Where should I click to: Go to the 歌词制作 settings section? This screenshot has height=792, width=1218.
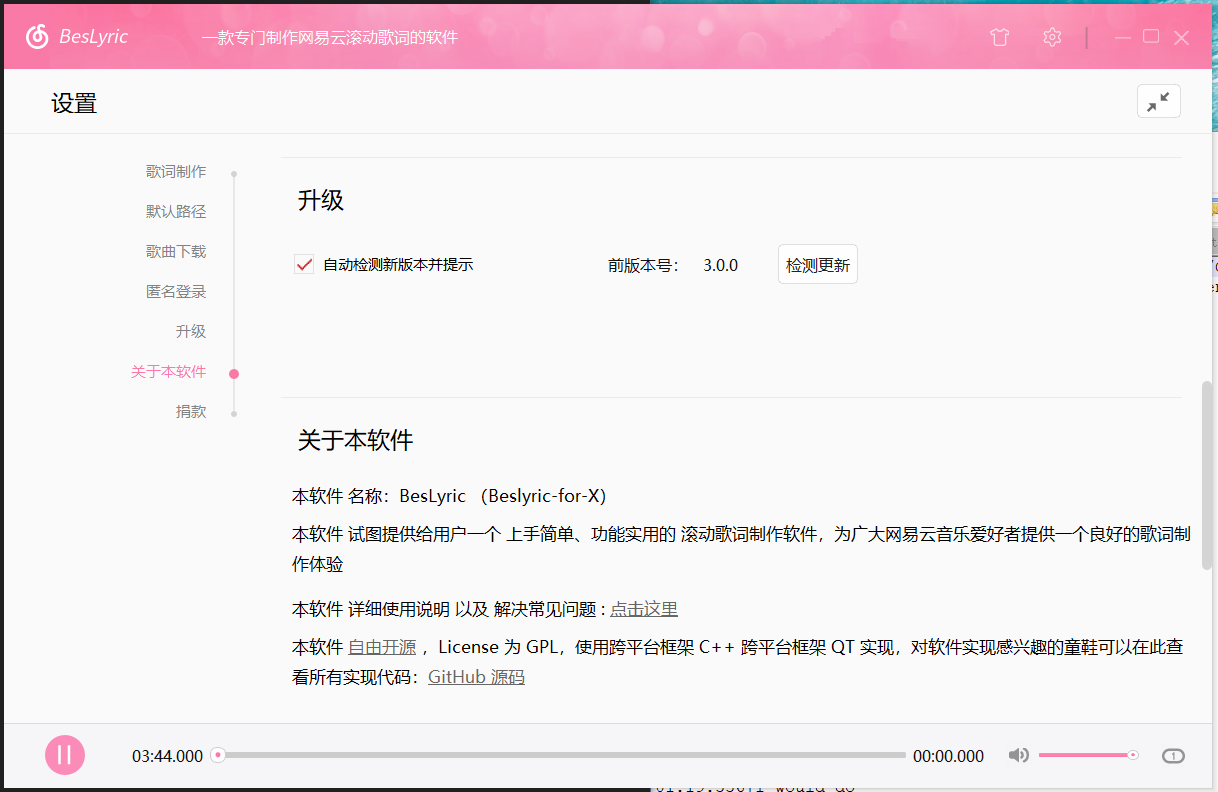pos(176,172)
